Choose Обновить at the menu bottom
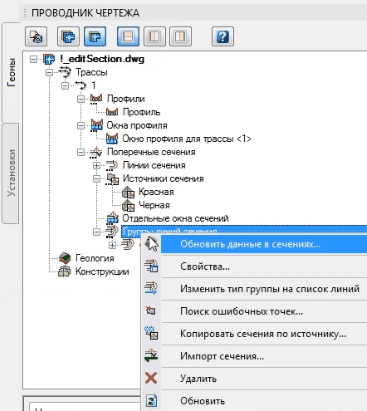 click(x=255, y=401)
